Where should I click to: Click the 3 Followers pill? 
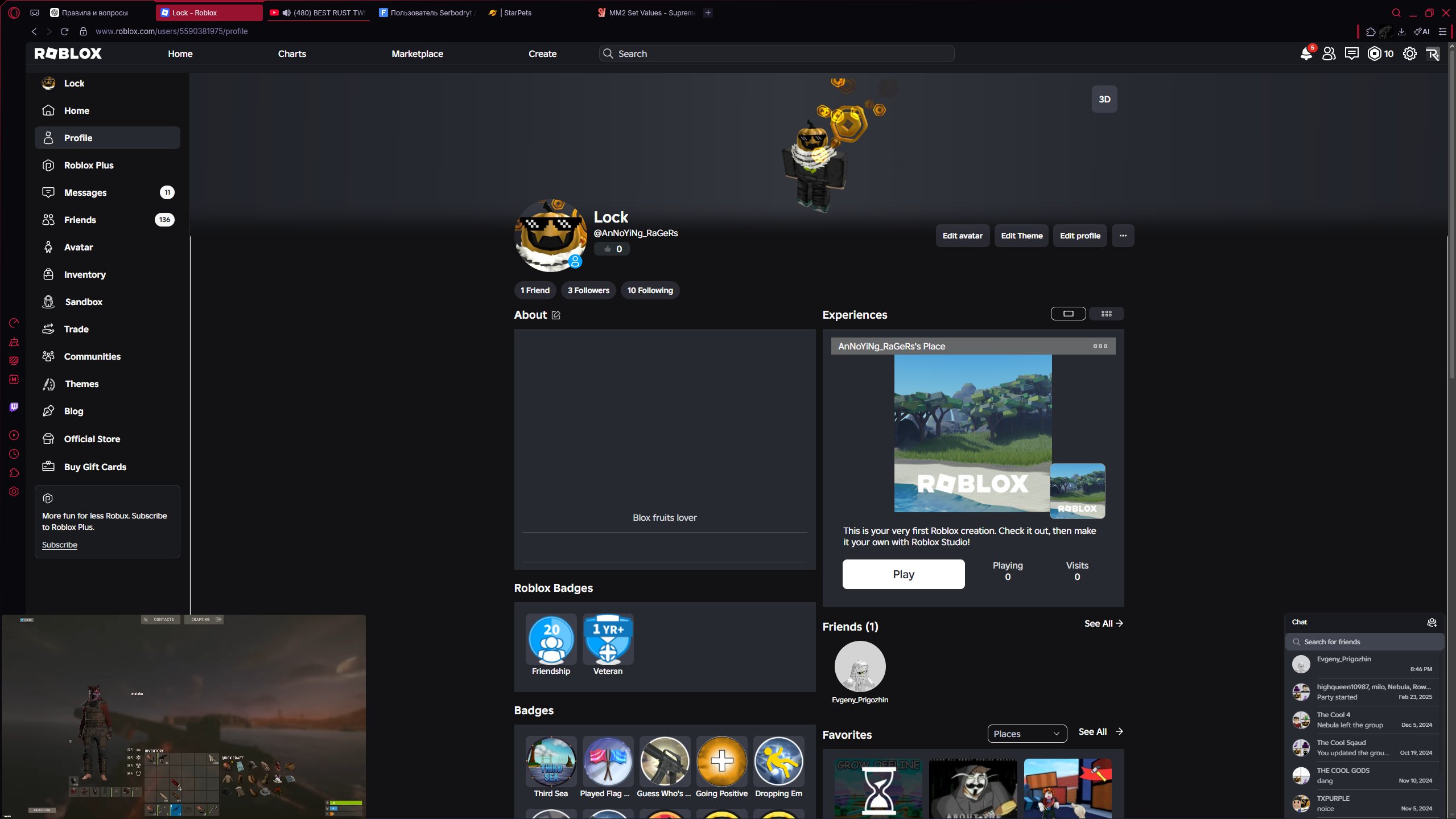point(588,290)
